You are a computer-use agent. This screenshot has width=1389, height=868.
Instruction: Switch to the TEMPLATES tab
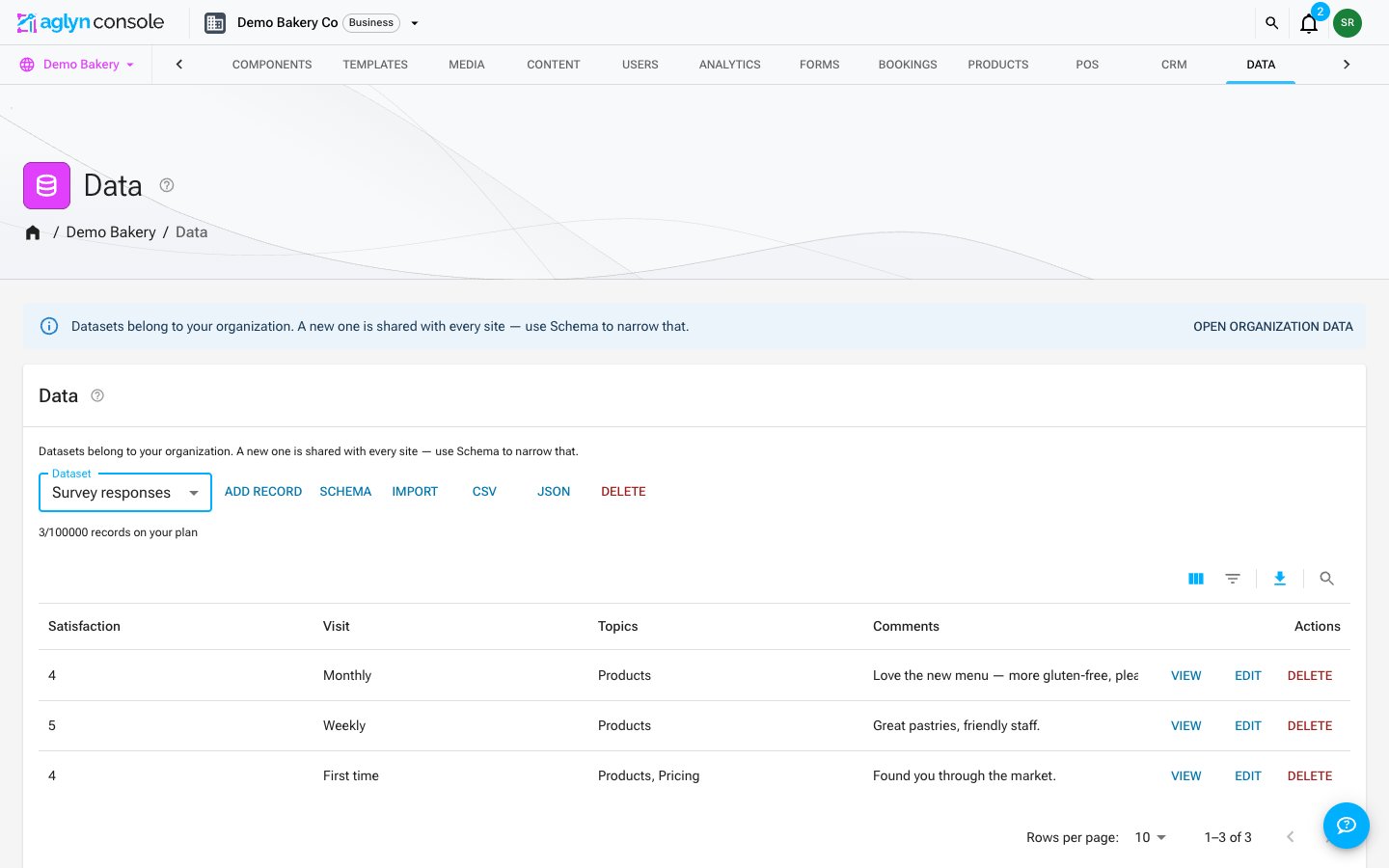[375, 65]
